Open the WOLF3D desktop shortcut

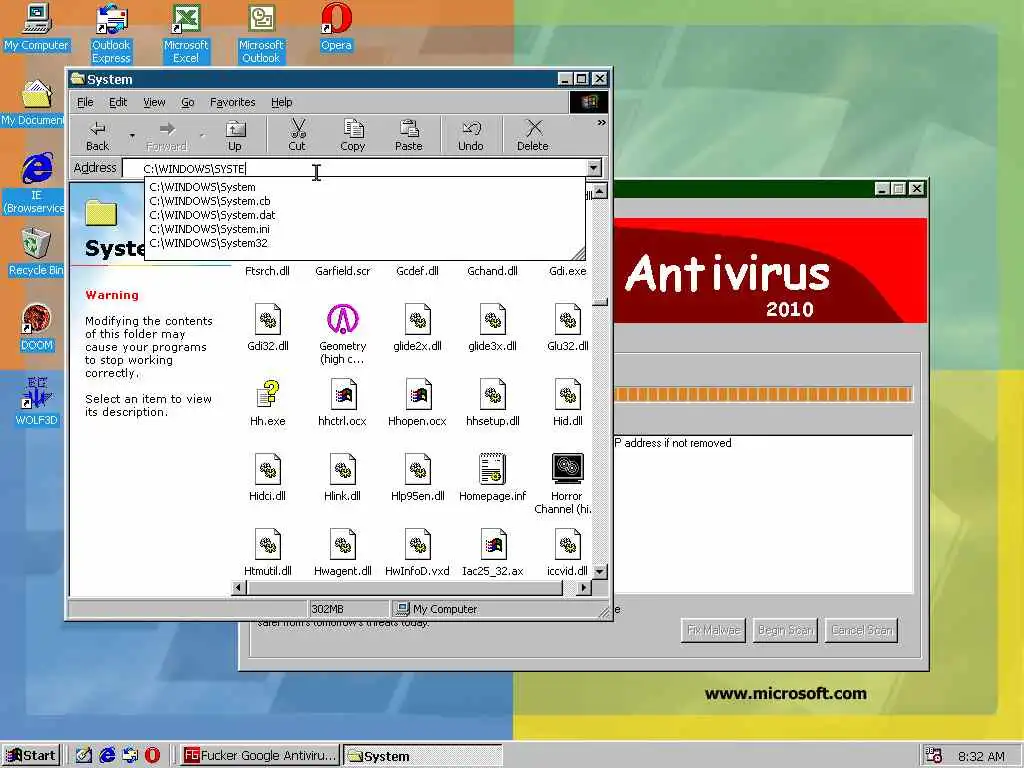[37, 402]
